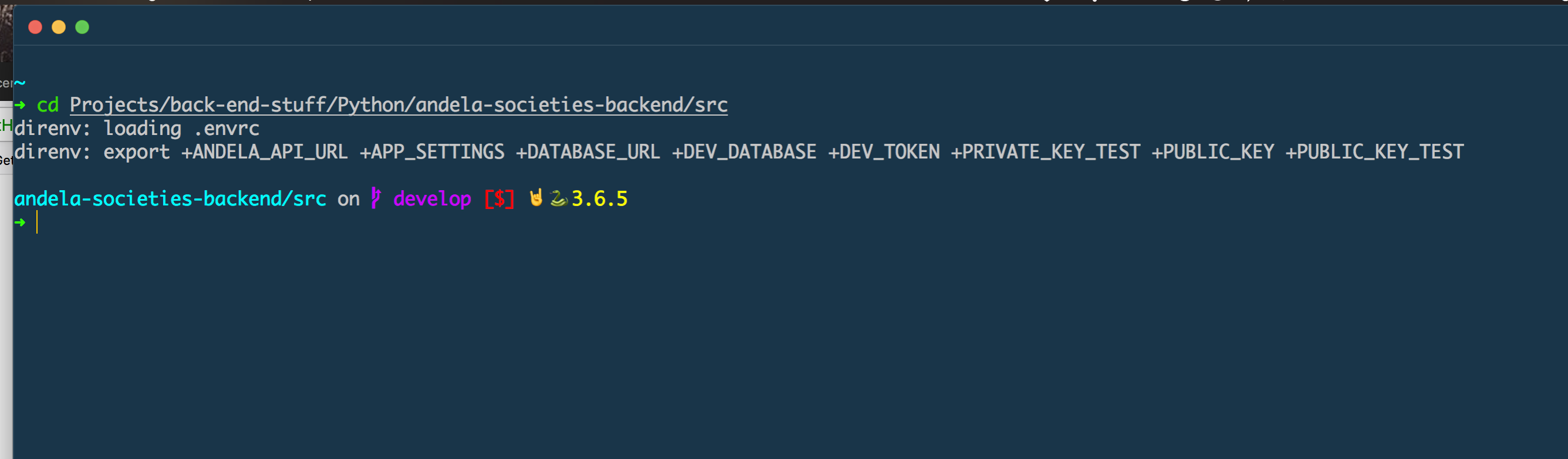The image size is (1568, 459).
Task: Click the snake Python emoji icon
Action: coord(558,198)
